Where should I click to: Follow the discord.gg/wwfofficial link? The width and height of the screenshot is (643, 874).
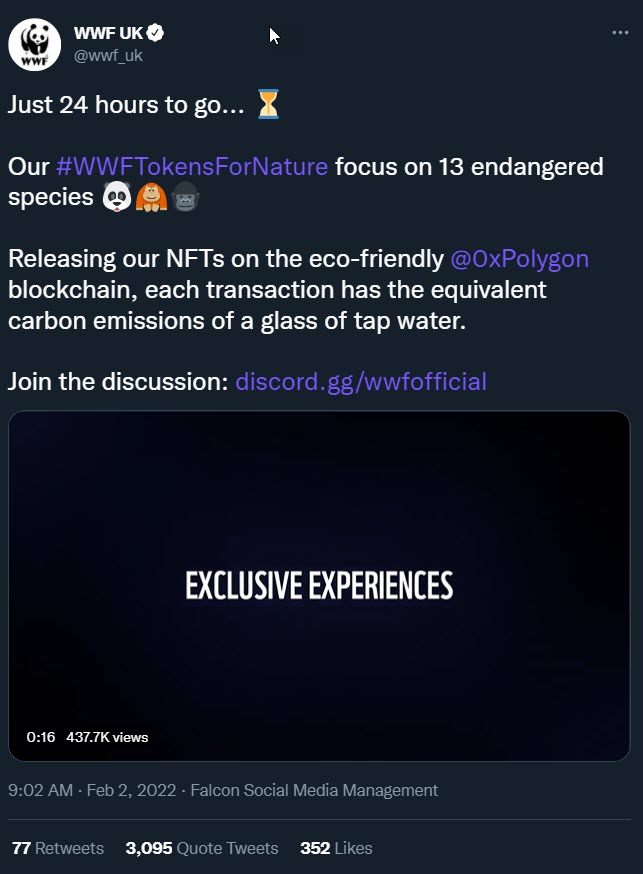[360, 381]
